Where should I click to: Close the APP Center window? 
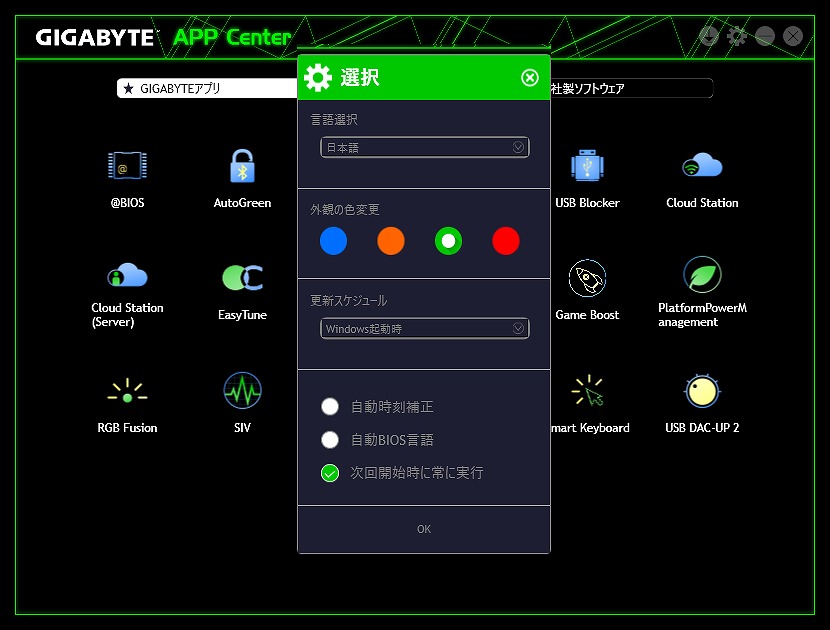pyautogui.click(x=793, y=36)
